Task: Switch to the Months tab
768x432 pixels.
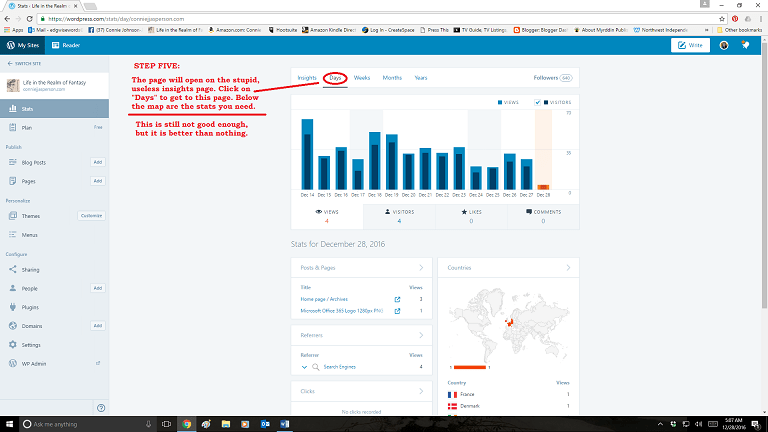Action: click(x=392, y=77)
